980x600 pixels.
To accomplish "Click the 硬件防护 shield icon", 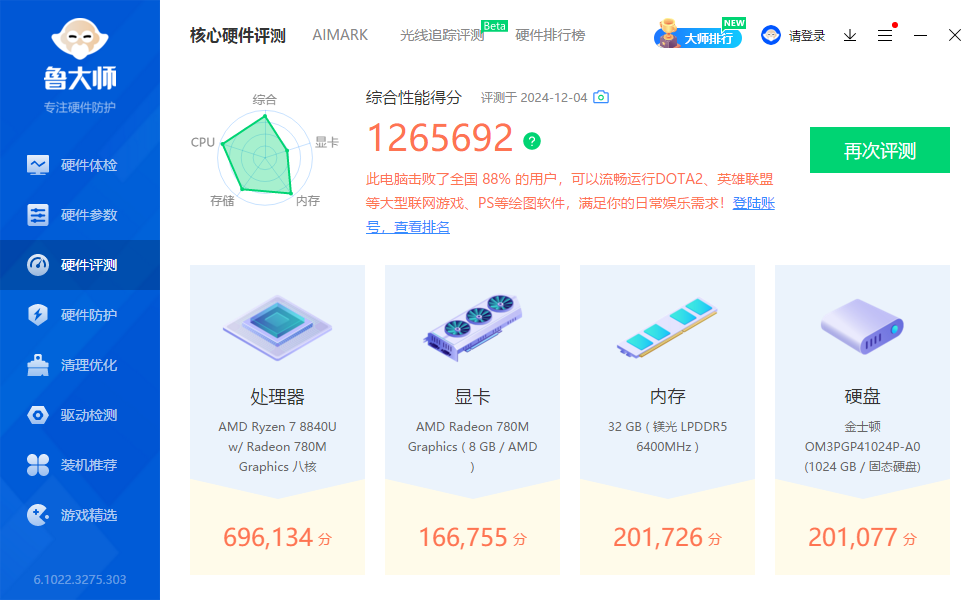I will click(x=38, y=315).
